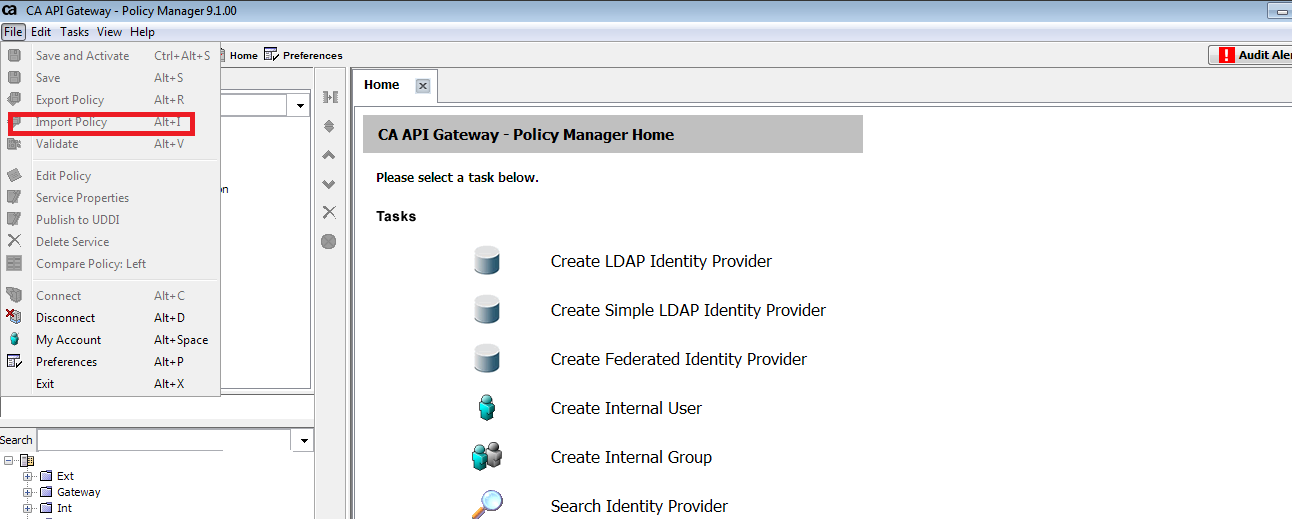The height and width of the screenshot is (519, 1292).
Task: Click the Search Identity Provider link
Action: 639,506
